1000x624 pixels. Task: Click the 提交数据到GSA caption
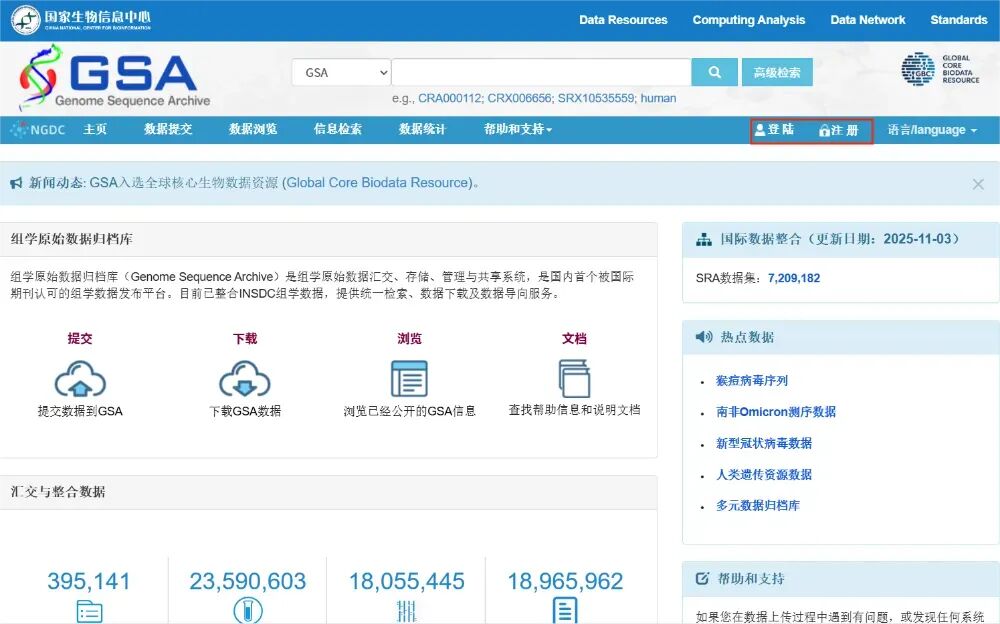[x=80, y=412]
